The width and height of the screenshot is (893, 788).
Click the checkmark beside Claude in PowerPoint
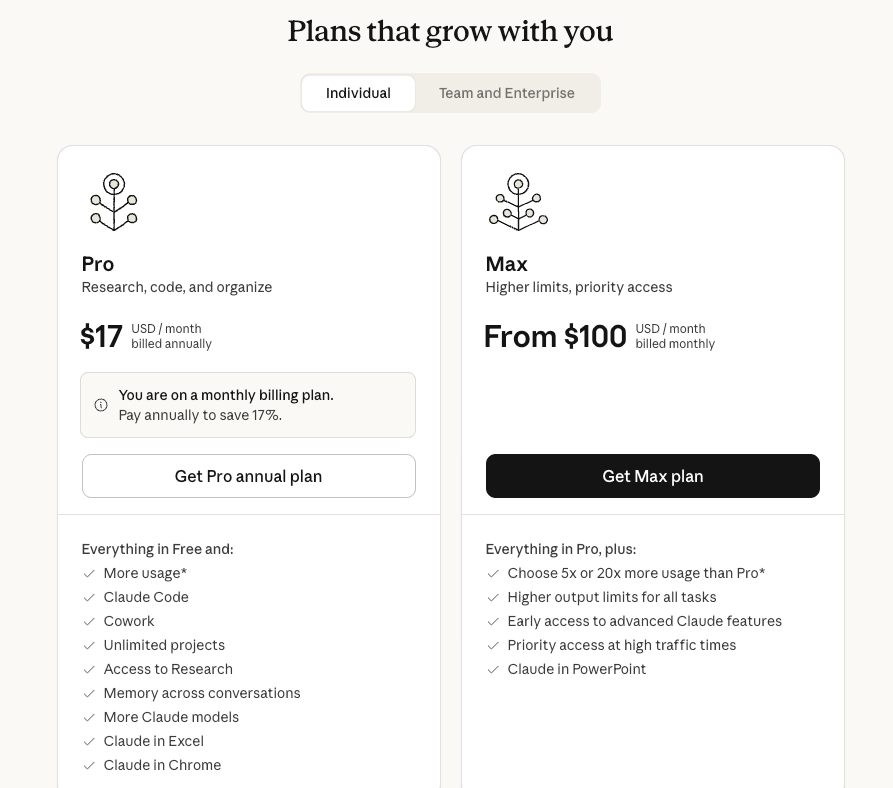[493, 669]
